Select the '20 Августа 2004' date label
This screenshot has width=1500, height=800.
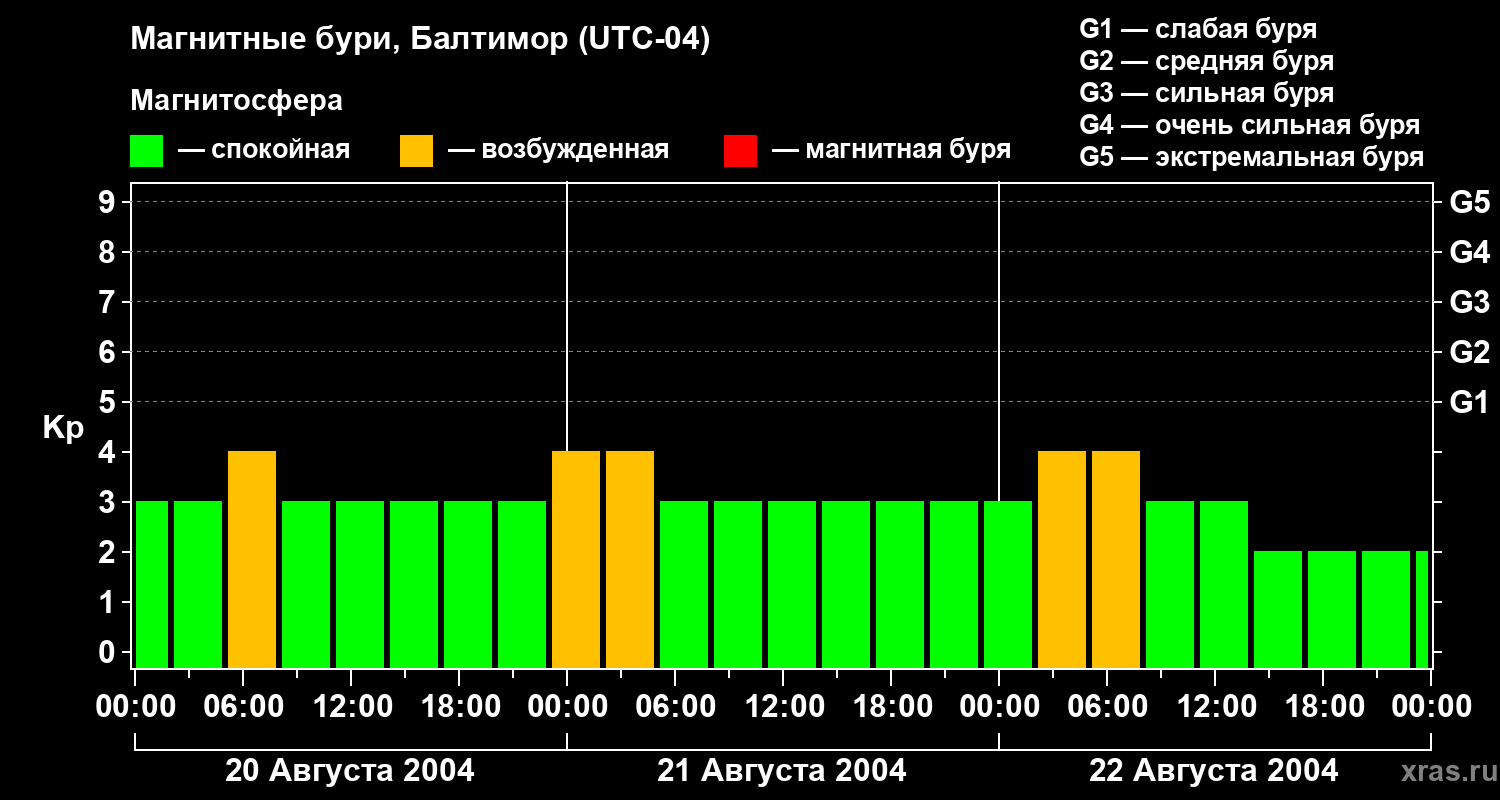click(x=350, y=771)
